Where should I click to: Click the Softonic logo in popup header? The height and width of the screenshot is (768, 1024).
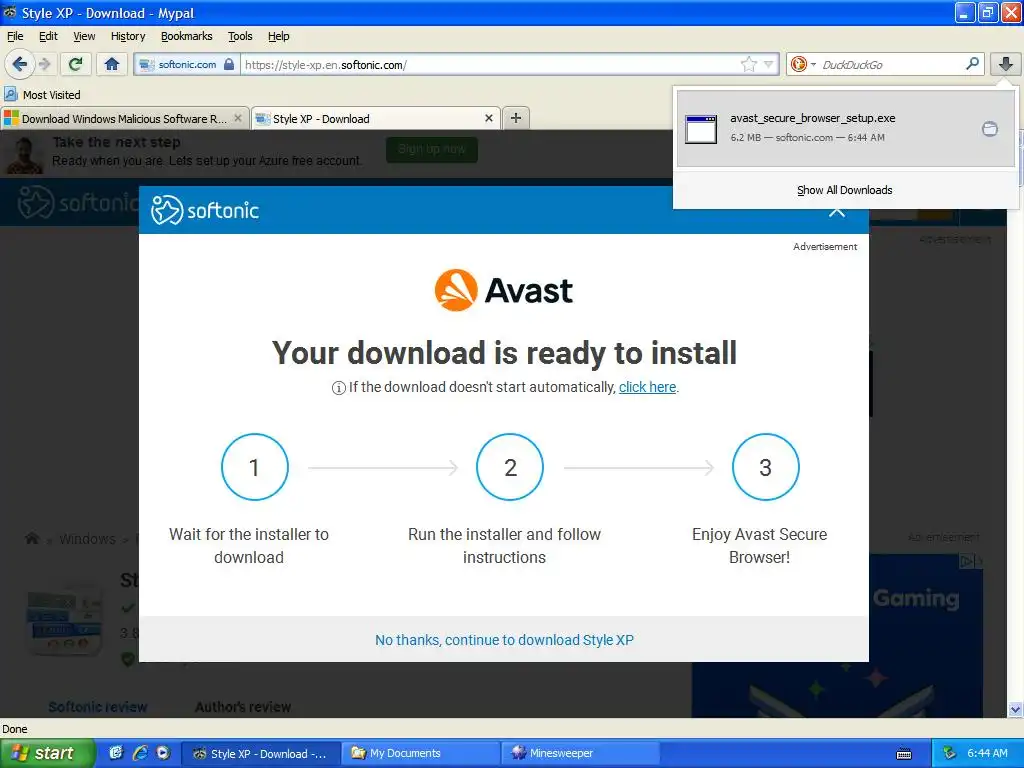pos(205,210)
